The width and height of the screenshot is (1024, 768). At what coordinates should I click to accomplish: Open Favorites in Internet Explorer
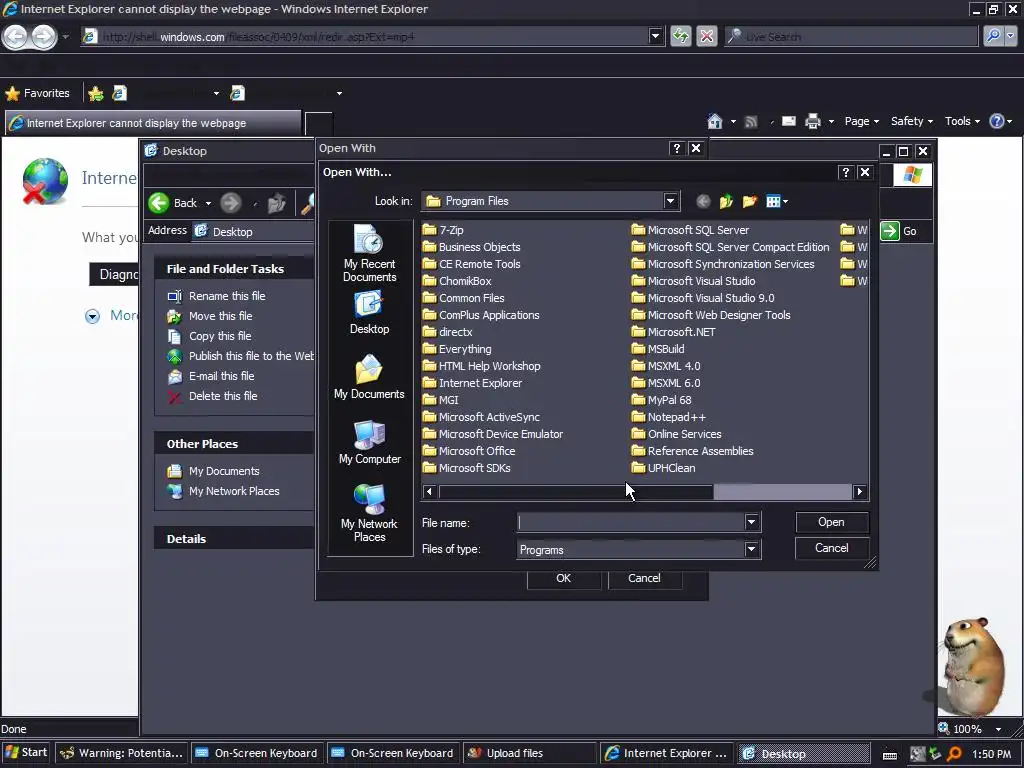37,93
